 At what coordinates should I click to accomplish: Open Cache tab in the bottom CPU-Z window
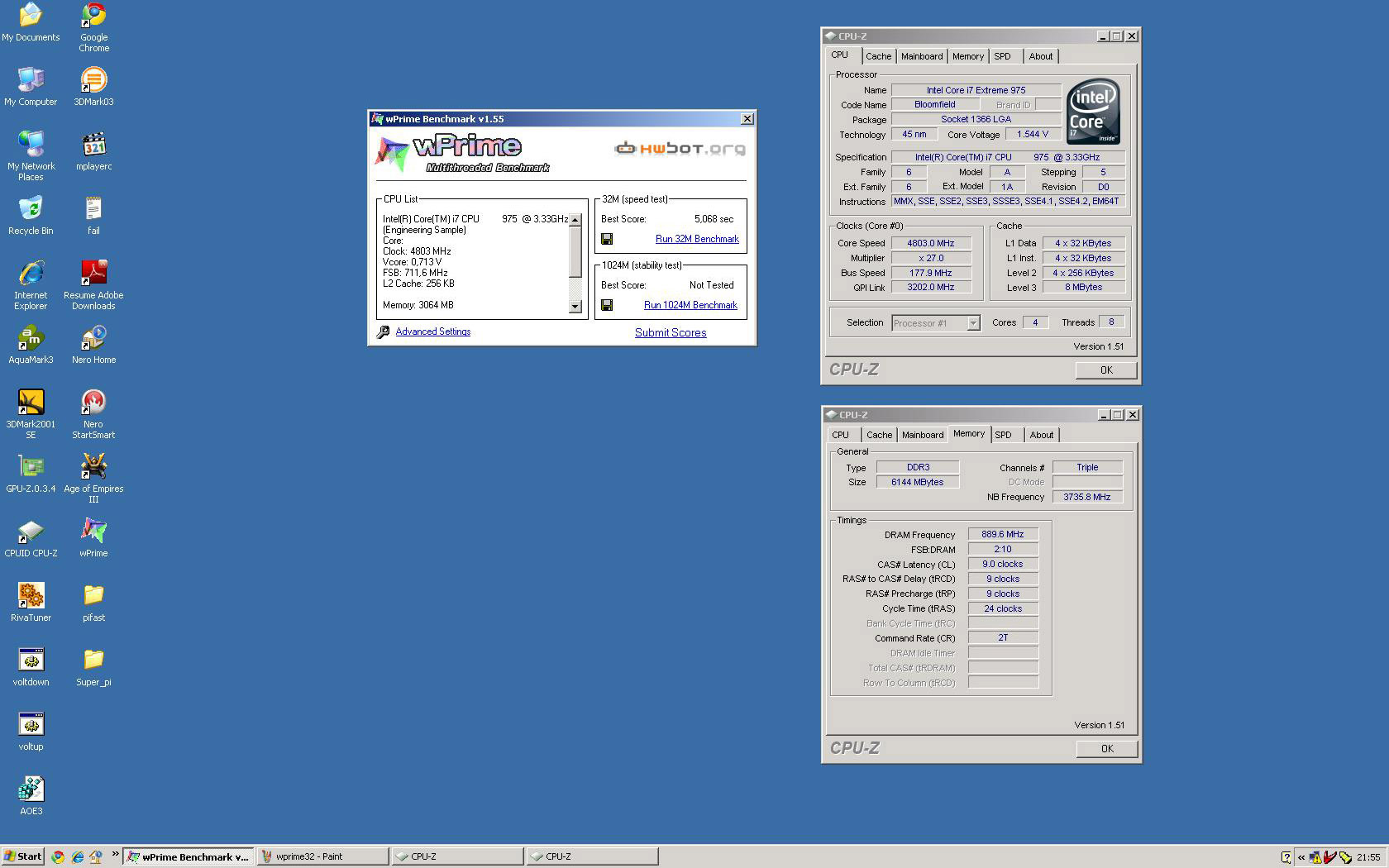click(879, 435)
